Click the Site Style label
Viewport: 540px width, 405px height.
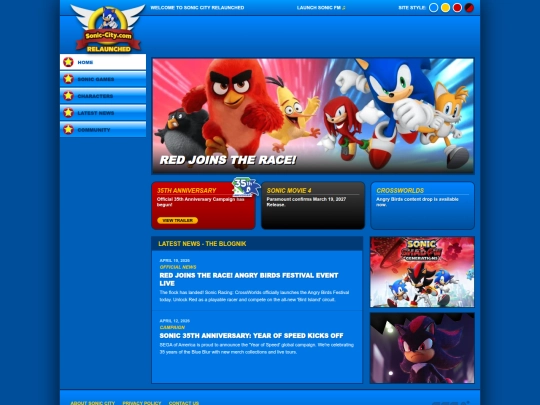coord(412,8)
